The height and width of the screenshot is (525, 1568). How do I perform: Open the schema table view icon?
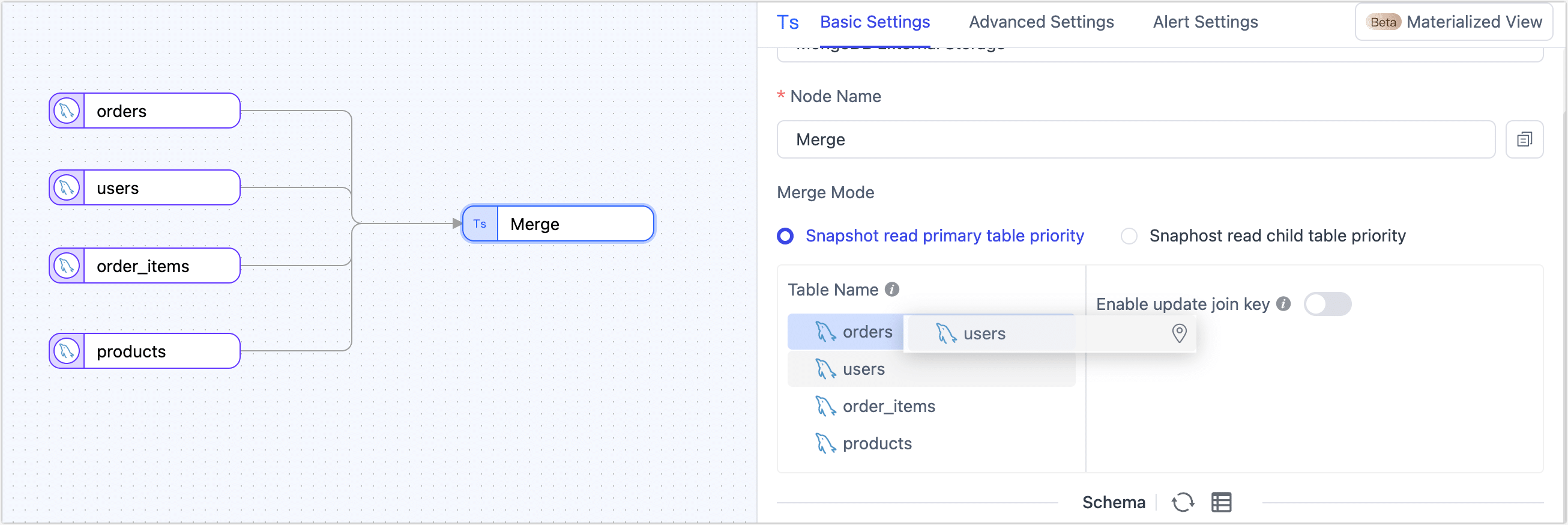tap(1220, 502)
